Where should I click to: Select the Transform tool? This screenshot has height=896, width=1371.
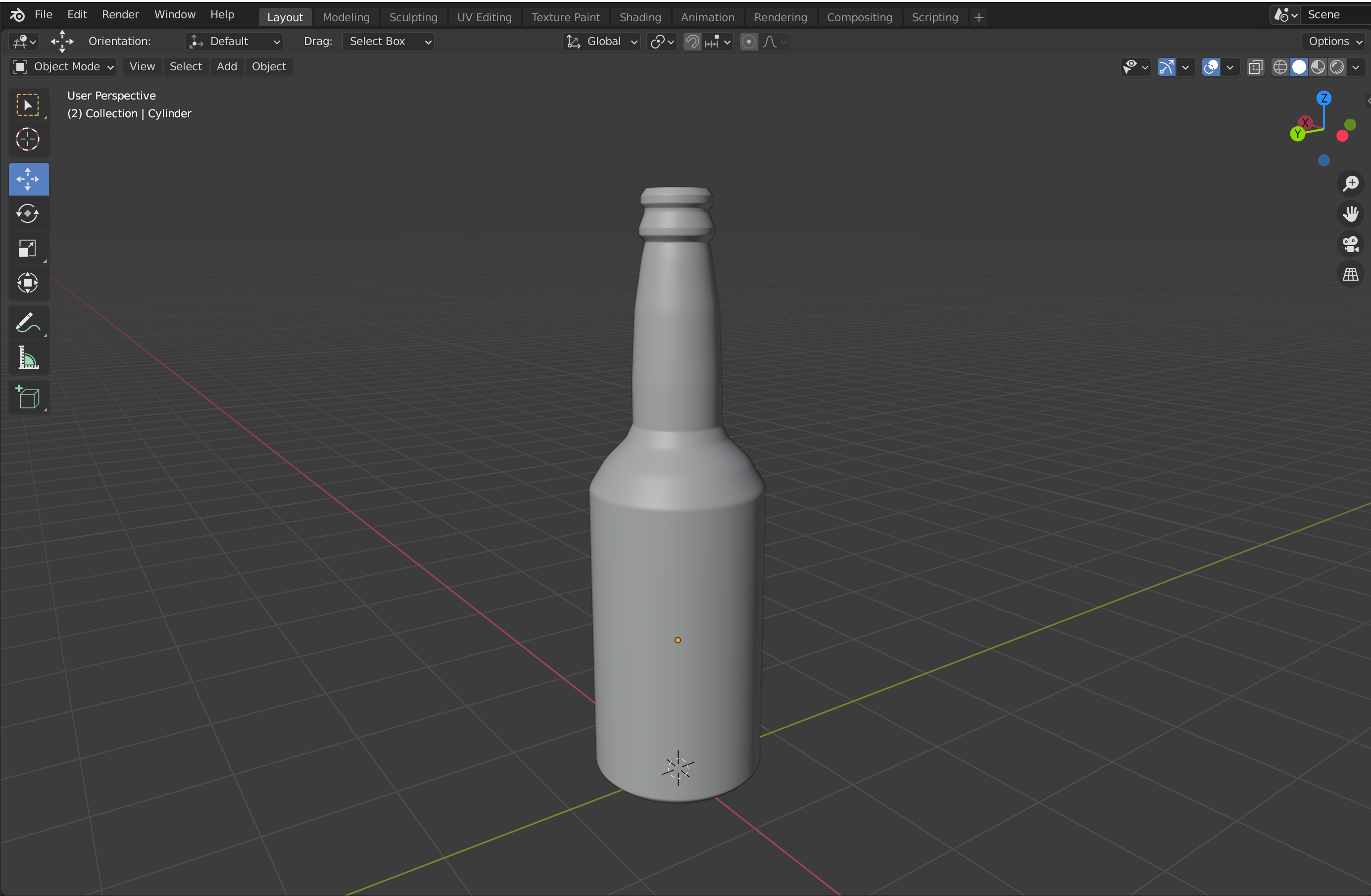(28, 283)
